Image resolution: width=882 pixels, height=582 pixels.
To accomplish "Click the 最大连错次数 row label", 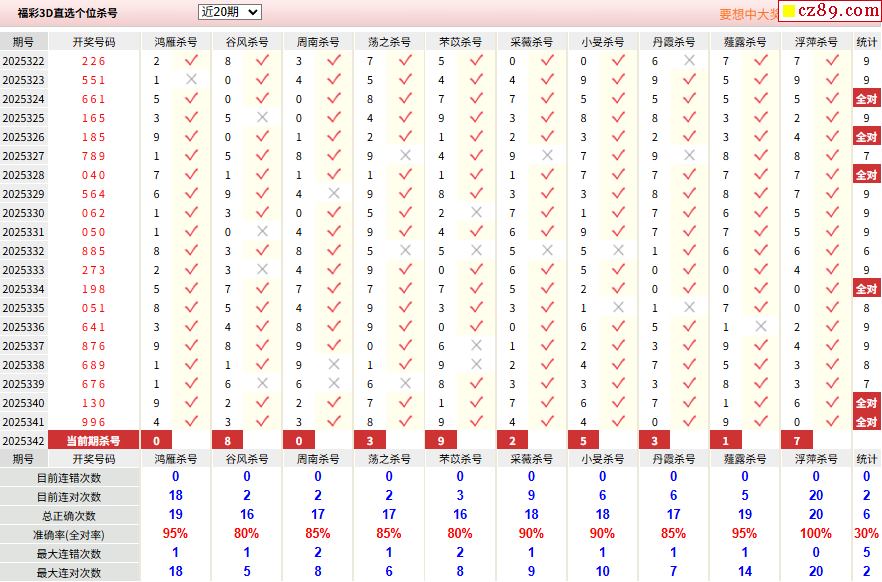I will tap(69, 554).
